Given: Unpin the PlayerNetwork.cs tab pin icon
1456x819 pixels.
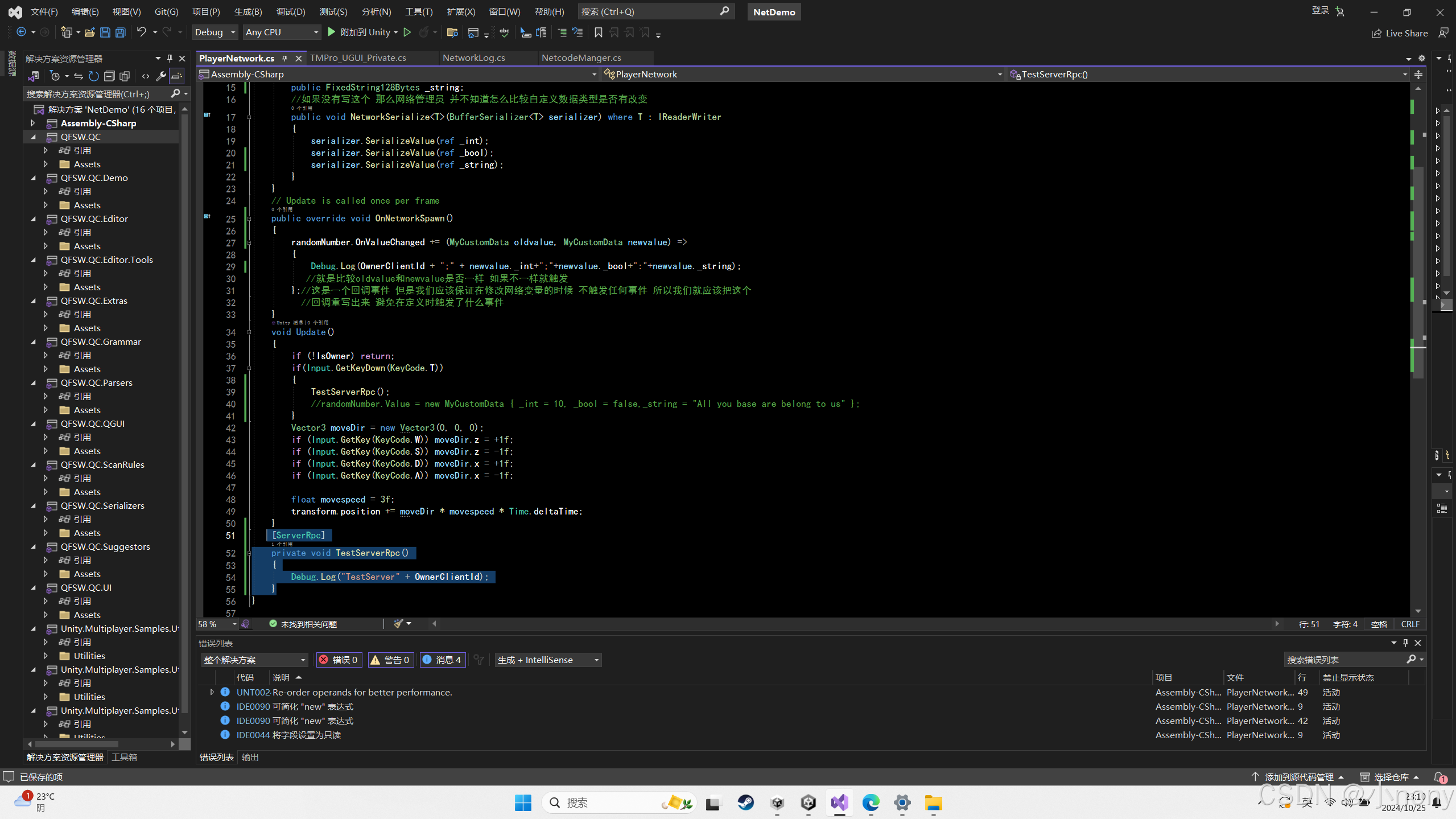Looking at the screenshot, I should 285,58.
